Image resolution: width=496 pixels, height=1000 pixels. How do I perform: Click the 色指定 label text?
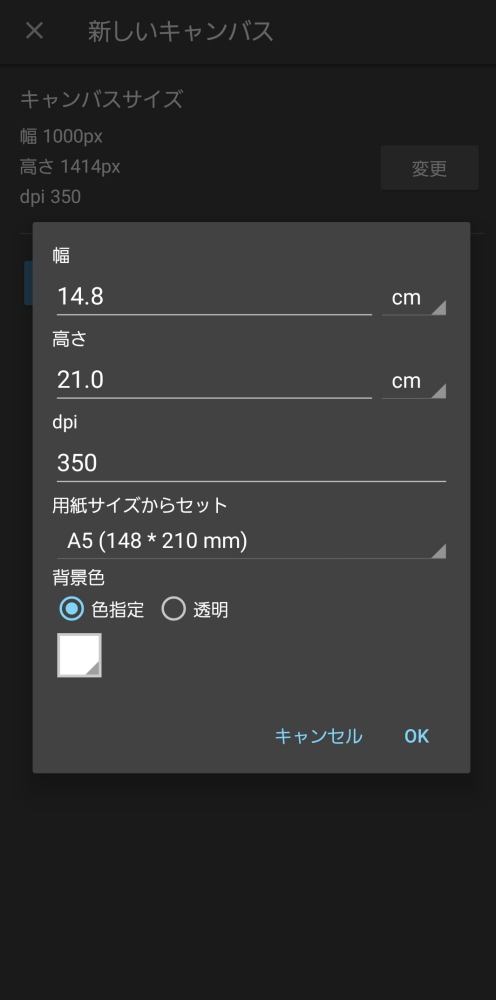coord(118,610)
